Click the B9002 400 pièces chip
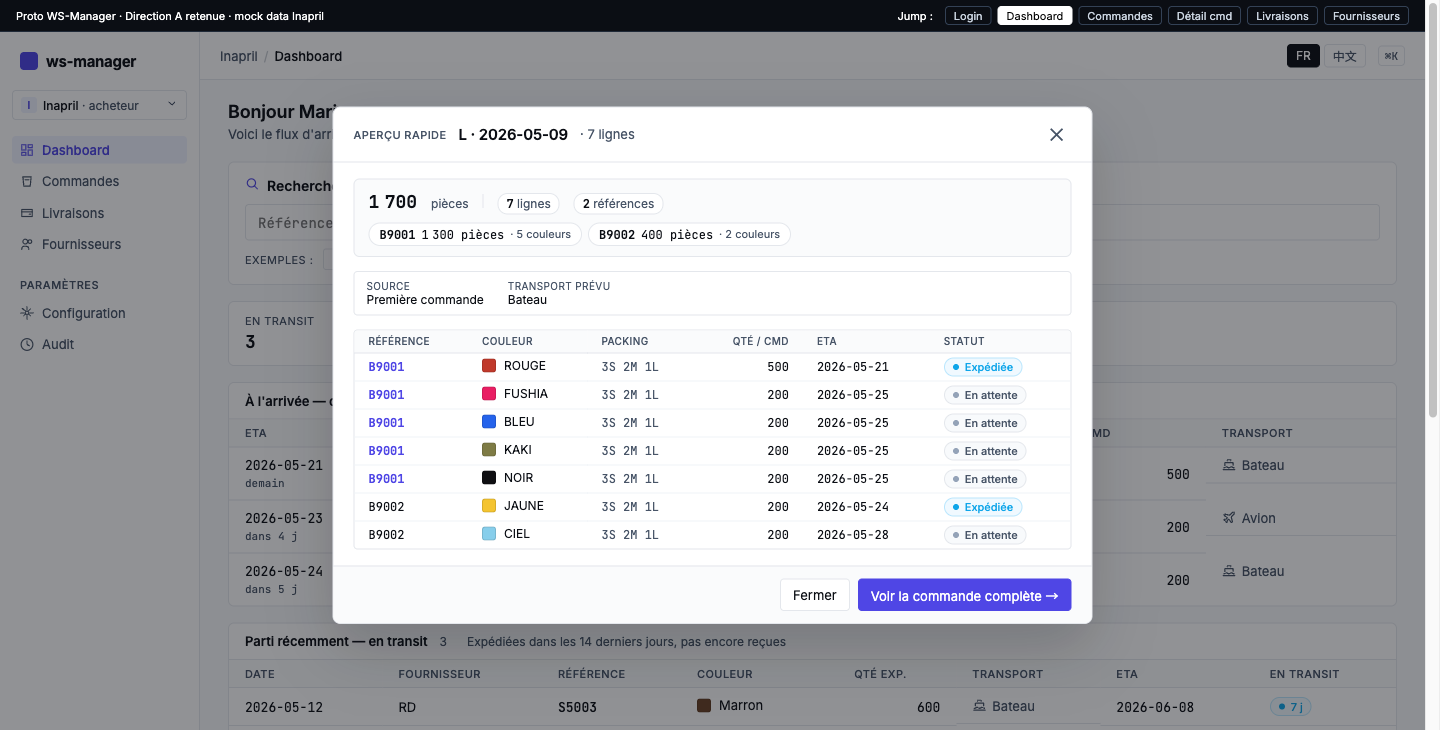The width and height of the screenshot is (1440, 730). (689, 235)
